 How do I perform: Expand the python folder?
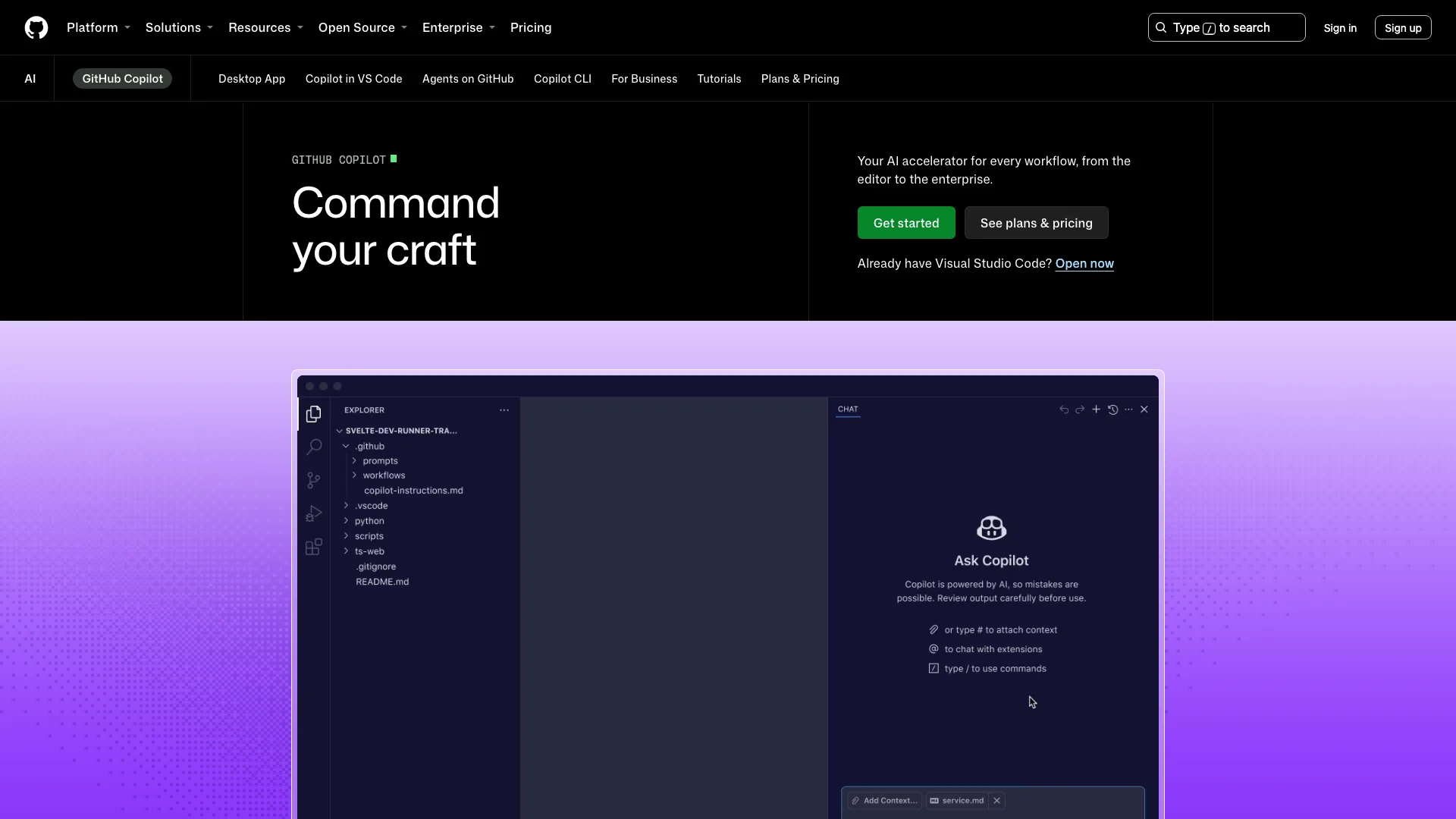[346, 521]
